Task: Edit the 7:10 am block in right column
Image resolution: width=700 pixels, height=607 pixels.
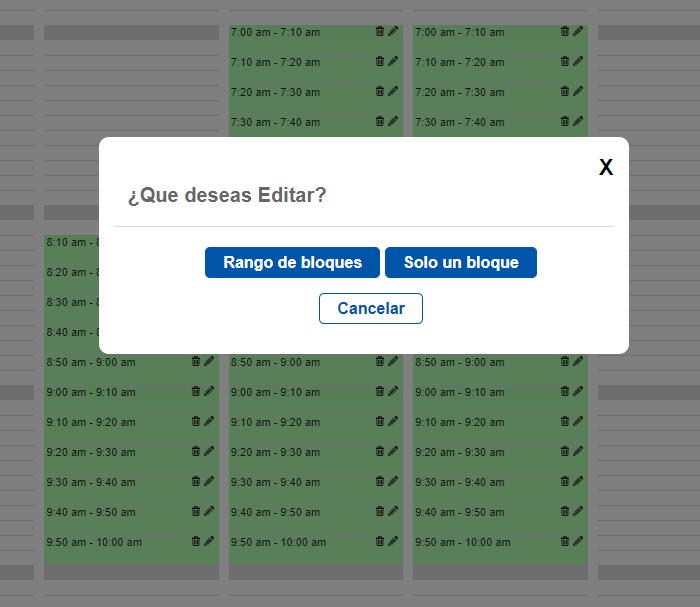Action: (578, 61)
